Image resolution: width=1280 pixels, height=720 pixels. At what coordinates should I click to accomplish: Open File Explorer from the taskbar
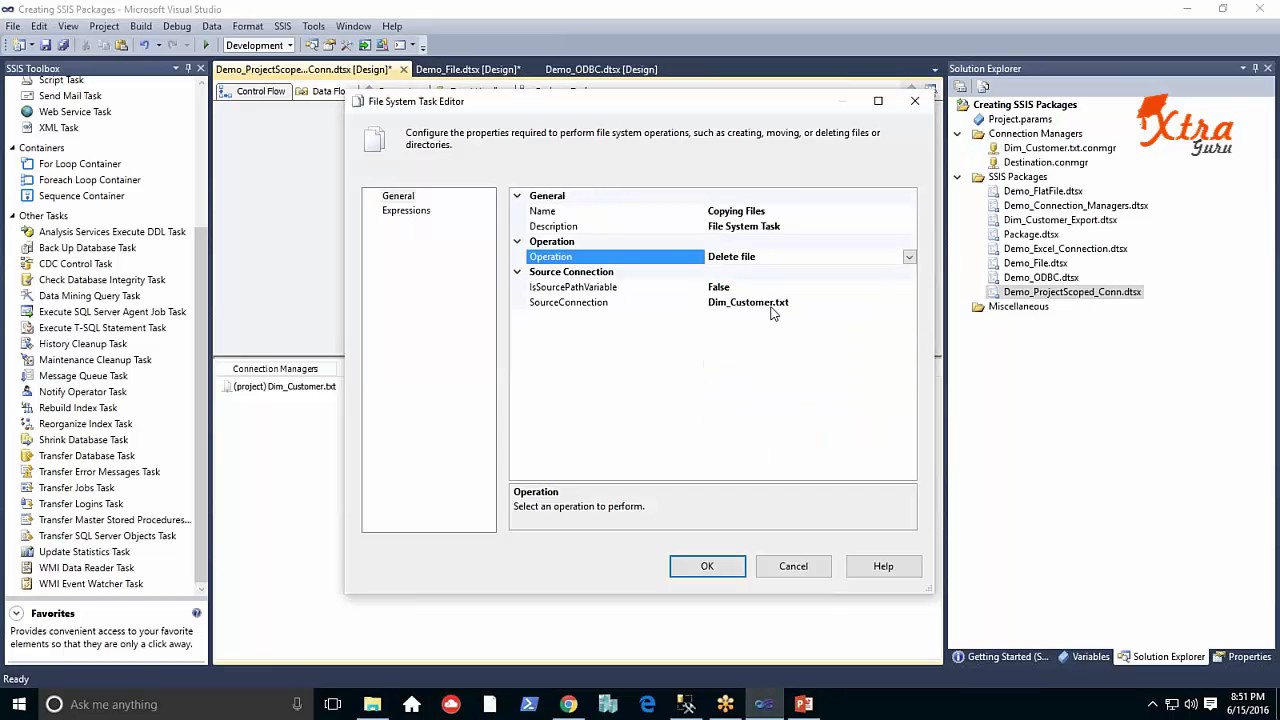point(372,704)
